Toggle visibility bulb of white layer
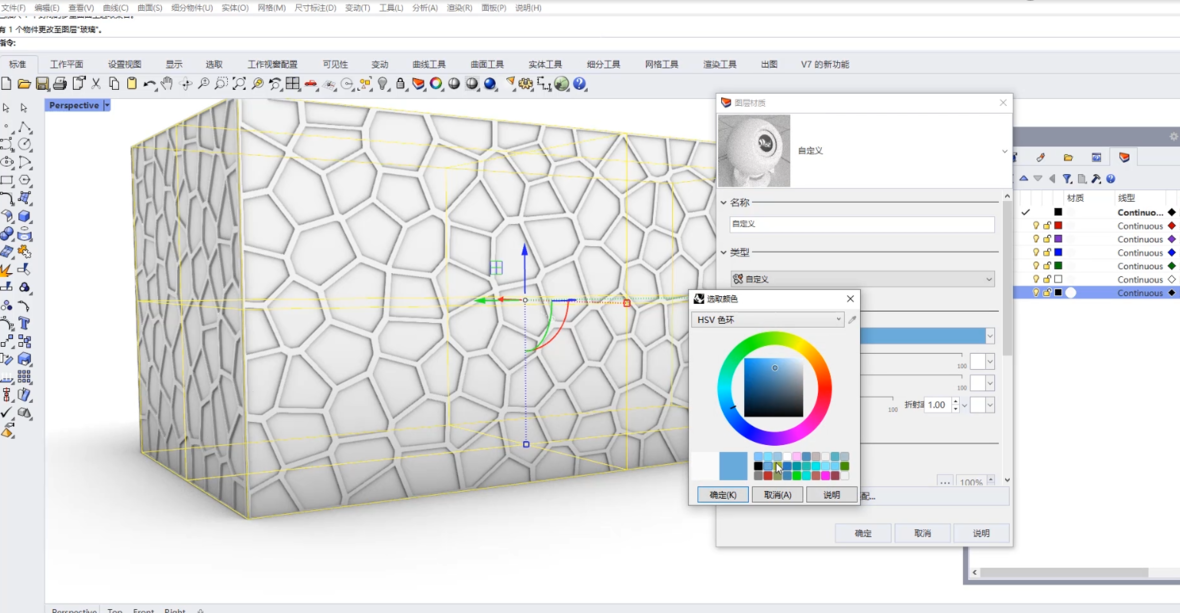Viewport: 1180px width, 613px height. 1036,279
